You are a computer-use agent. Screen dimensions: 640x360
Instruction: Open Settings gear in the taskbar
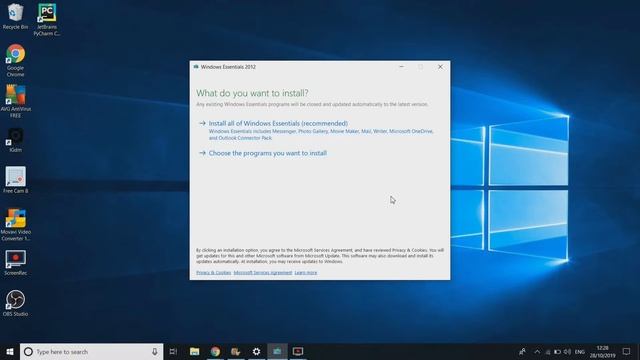pyautogui.click(x=256, y=351)
